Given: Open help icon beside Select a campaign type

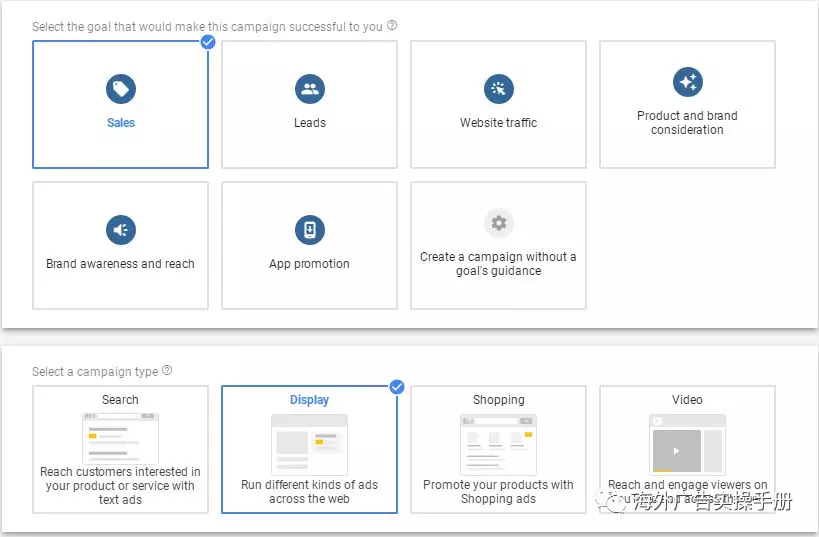Looking at the screenshot, I should (x=167, y=371).
